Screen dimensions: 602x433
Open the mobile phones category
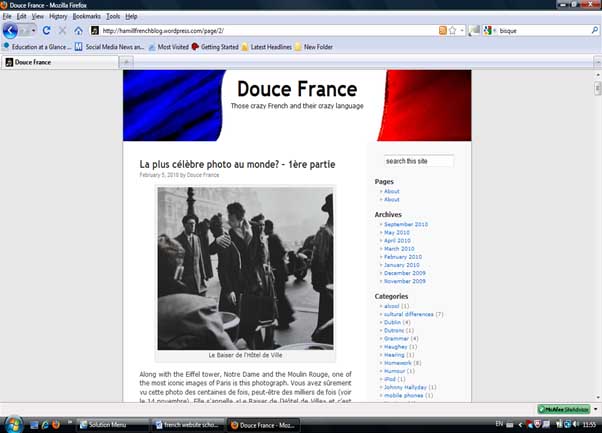tap(404, 395)
